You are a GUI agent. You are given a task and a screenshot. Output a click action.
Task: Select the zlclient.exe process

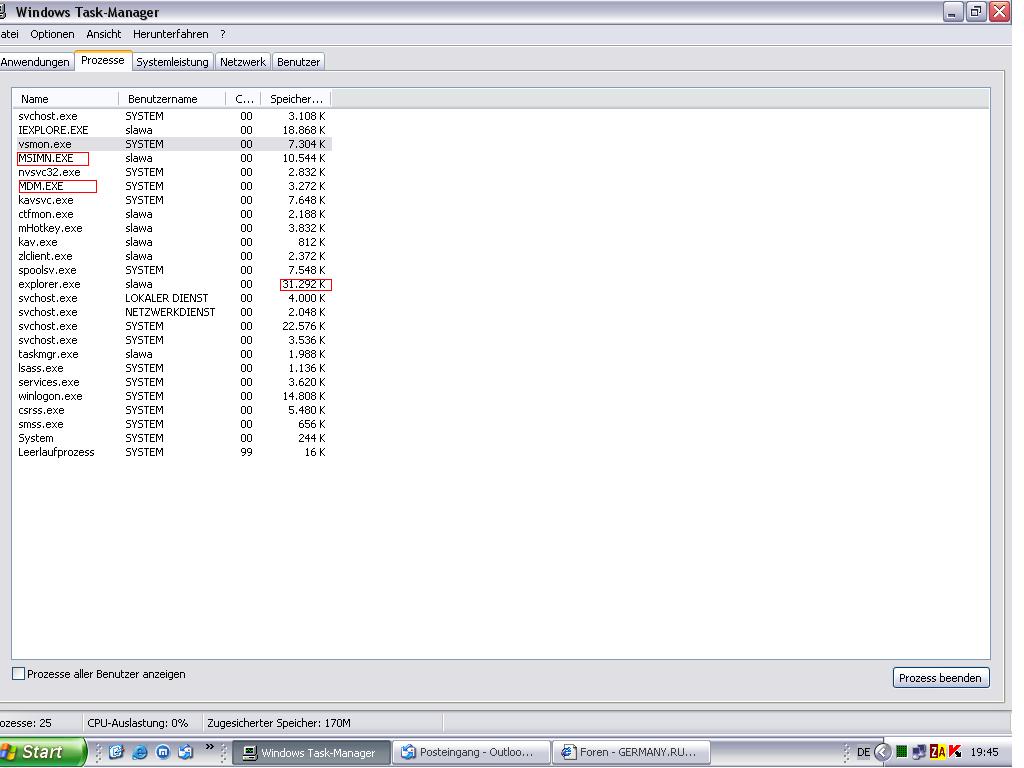tap(172, 256)
